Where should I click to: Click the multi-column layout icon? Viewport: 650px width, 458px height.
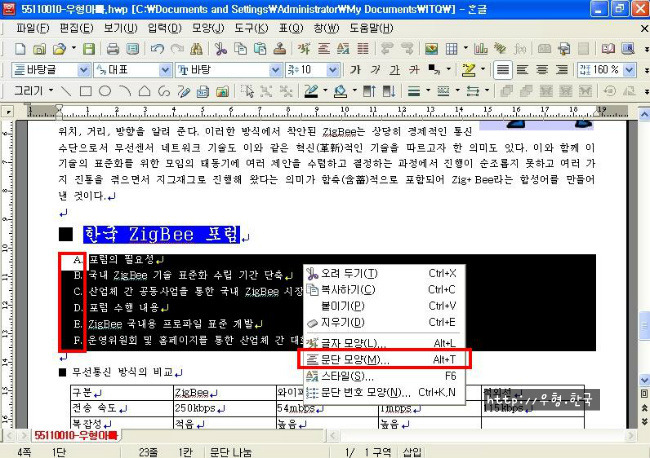[363, 49]
